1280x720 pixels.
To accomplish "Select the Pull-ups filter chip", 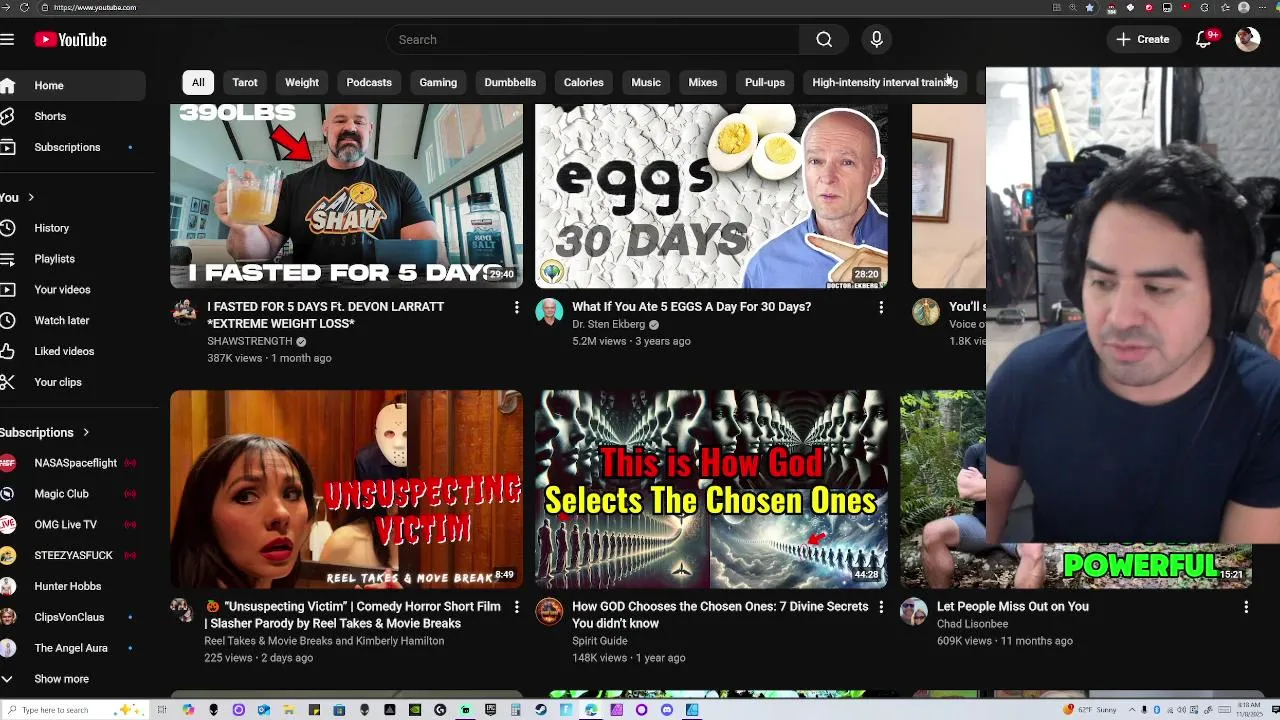I will 765,83.
